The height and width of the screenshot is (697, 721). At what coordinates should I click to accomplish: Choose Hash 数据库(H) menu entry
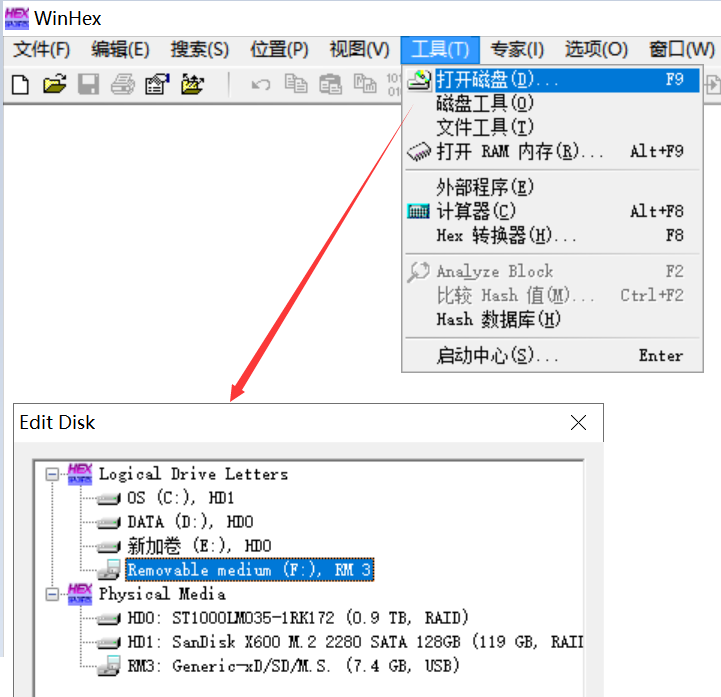pos(552,319)
